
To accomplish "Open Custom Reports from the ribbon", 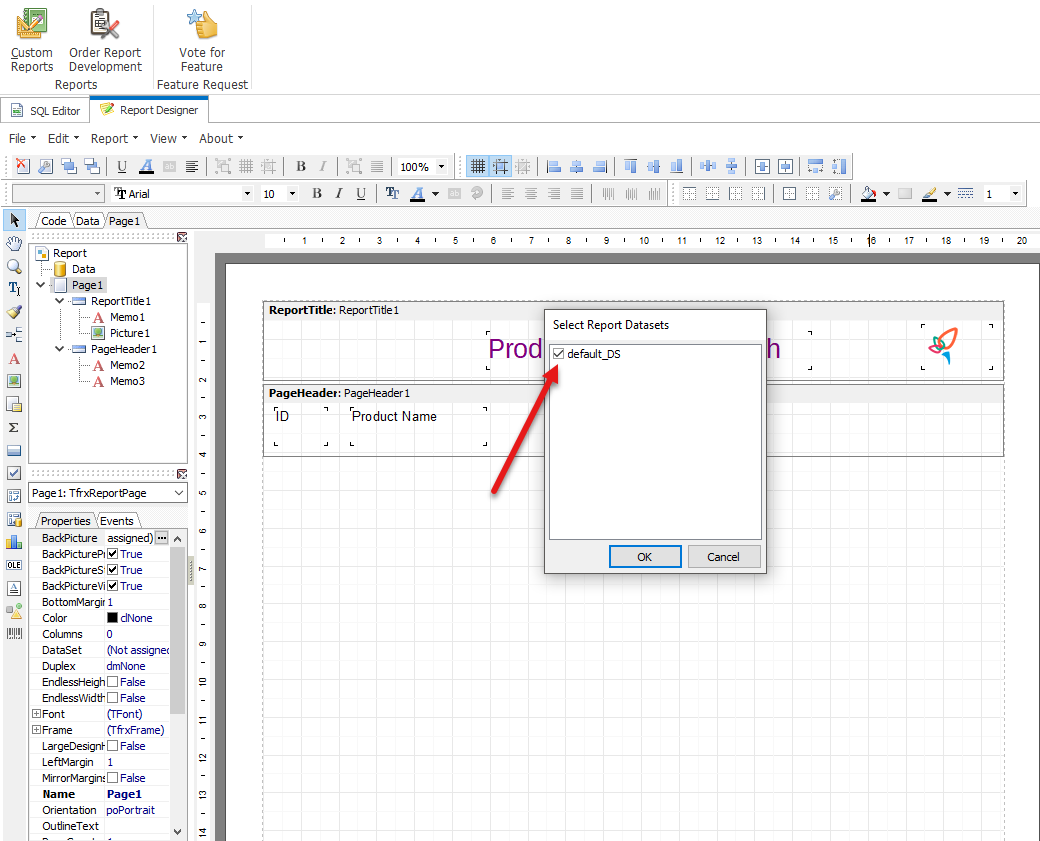I will 32,40.
